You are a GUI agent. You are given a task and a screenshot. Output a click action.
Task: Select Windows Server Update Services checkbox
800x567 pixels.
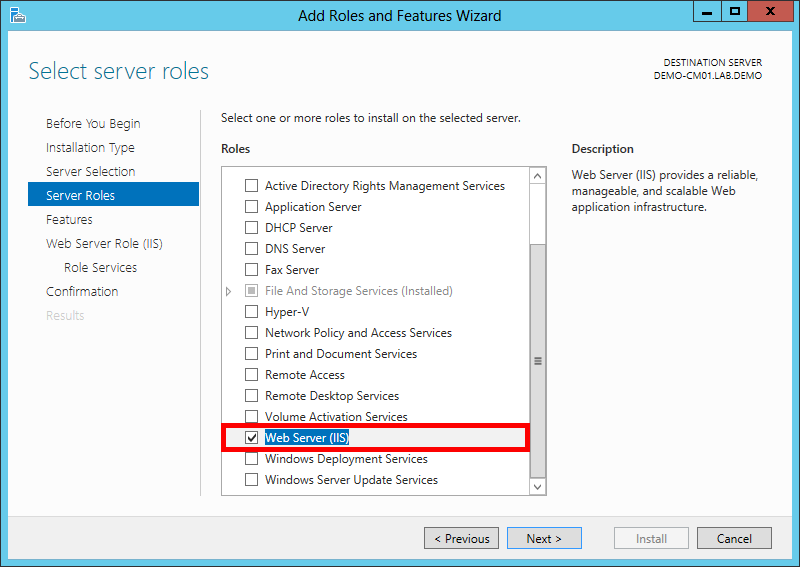pos(252,480)
